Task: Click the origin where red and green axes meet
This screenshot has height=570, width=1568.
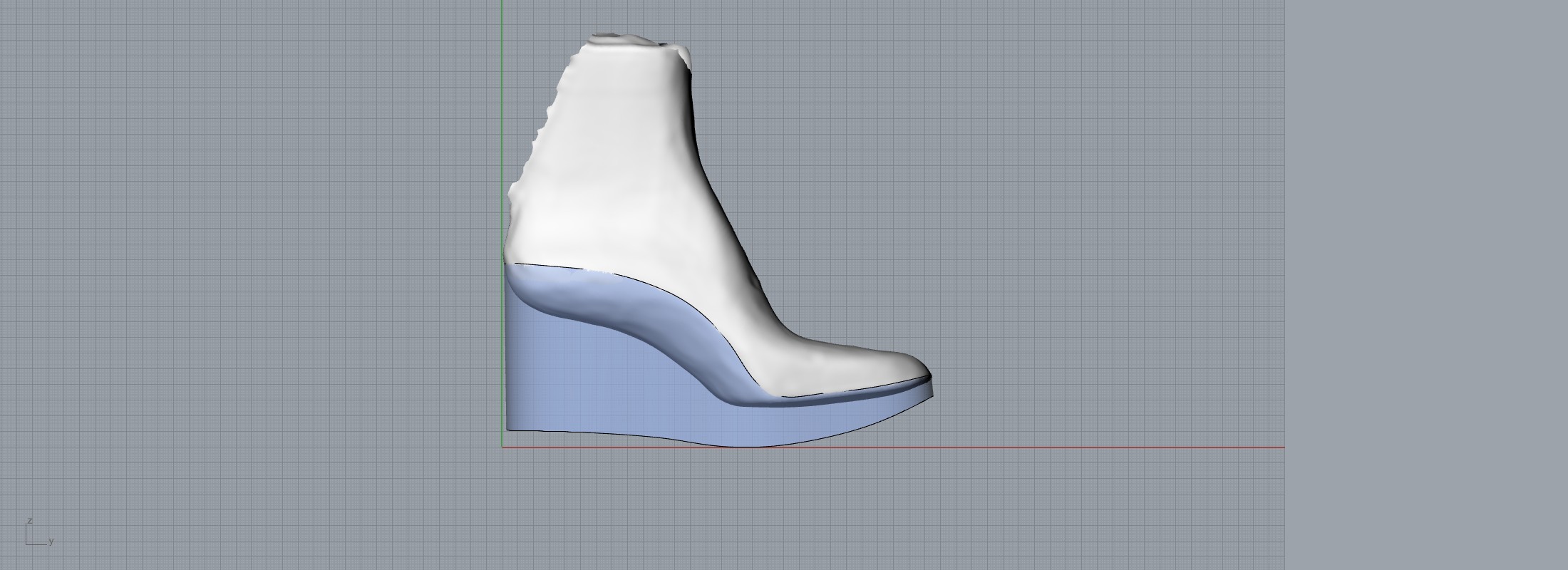Action: point(502,447)
